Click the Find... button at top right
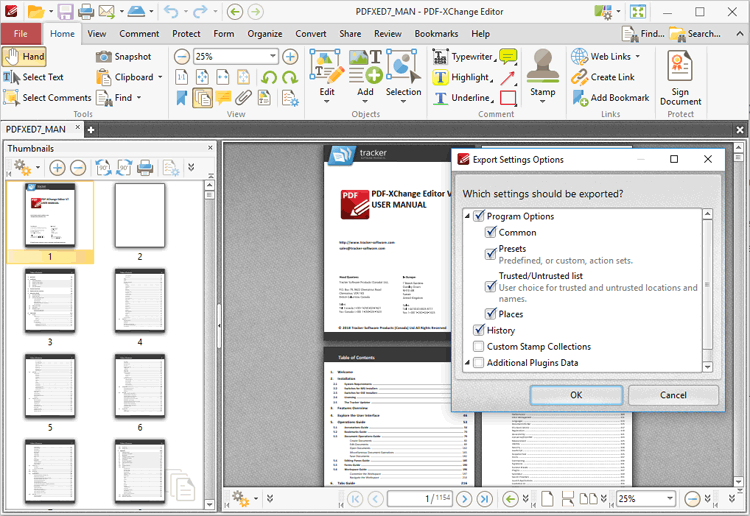750x516 pixels. click(x=643, y=34)
